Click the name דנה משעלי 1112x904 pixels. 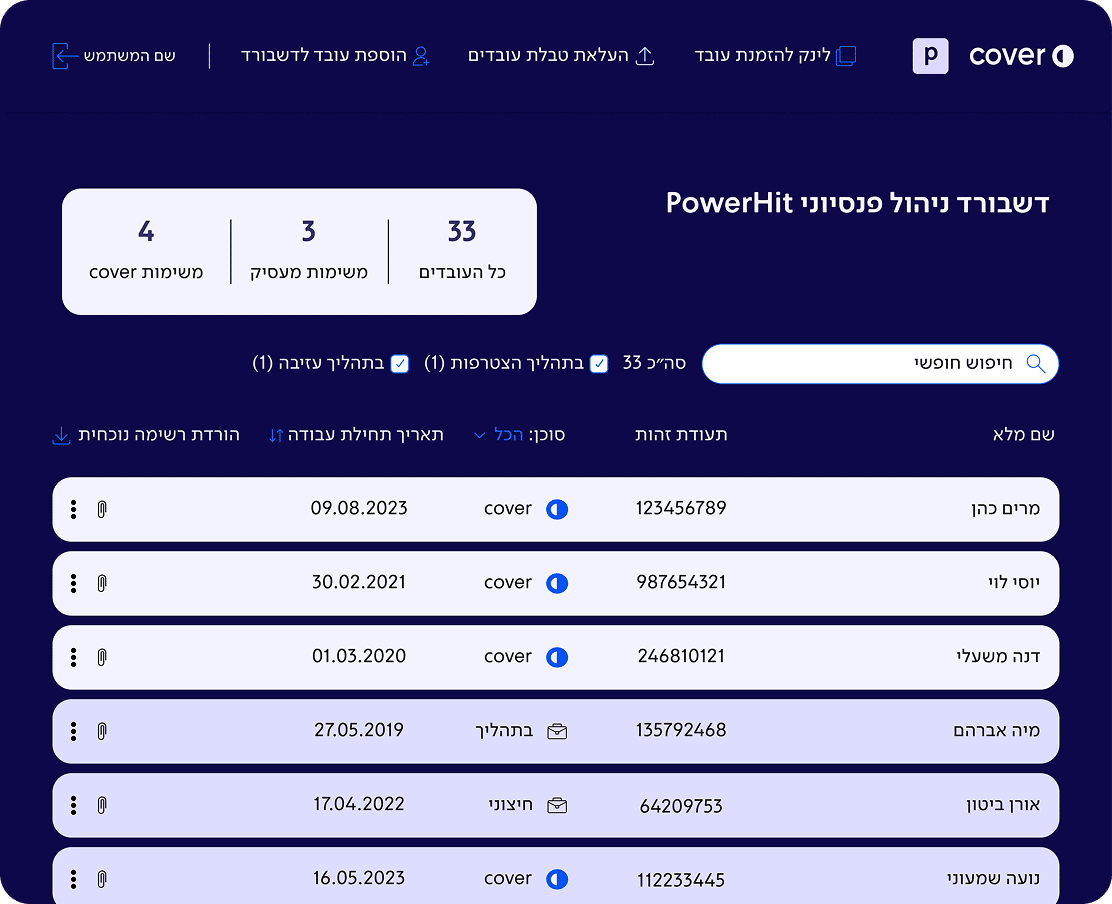point(998,657)
